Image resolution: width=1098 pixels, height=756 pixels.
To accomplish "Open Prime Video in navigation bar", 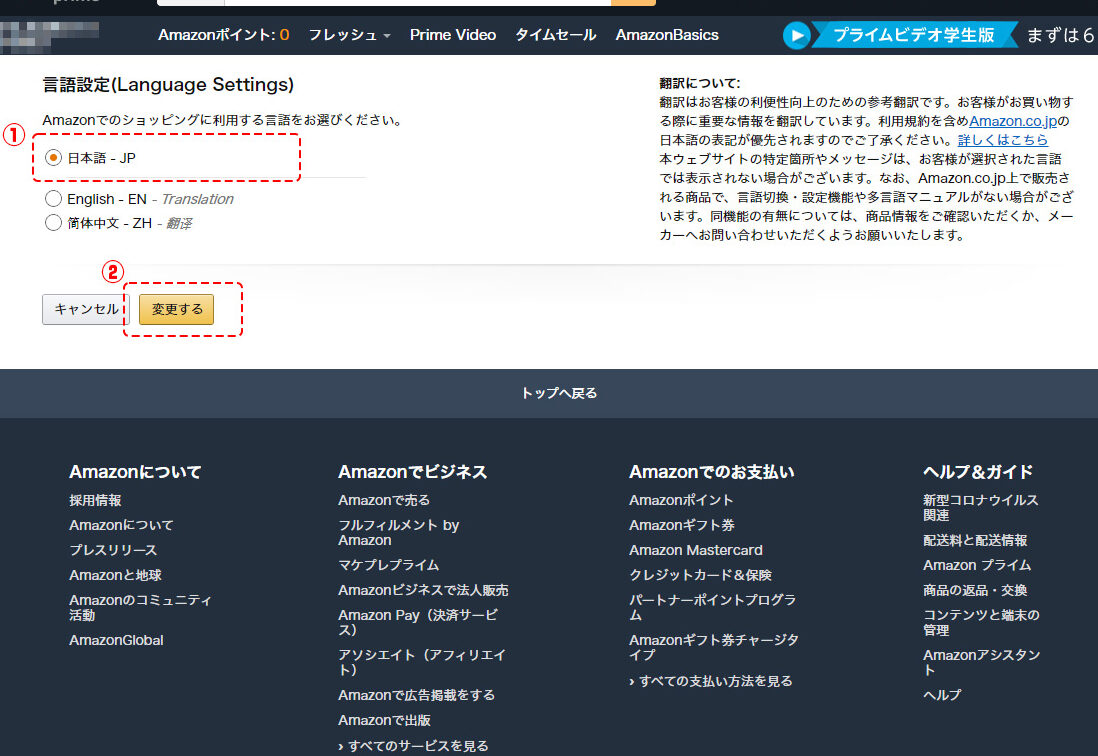I will coord(453,35).
